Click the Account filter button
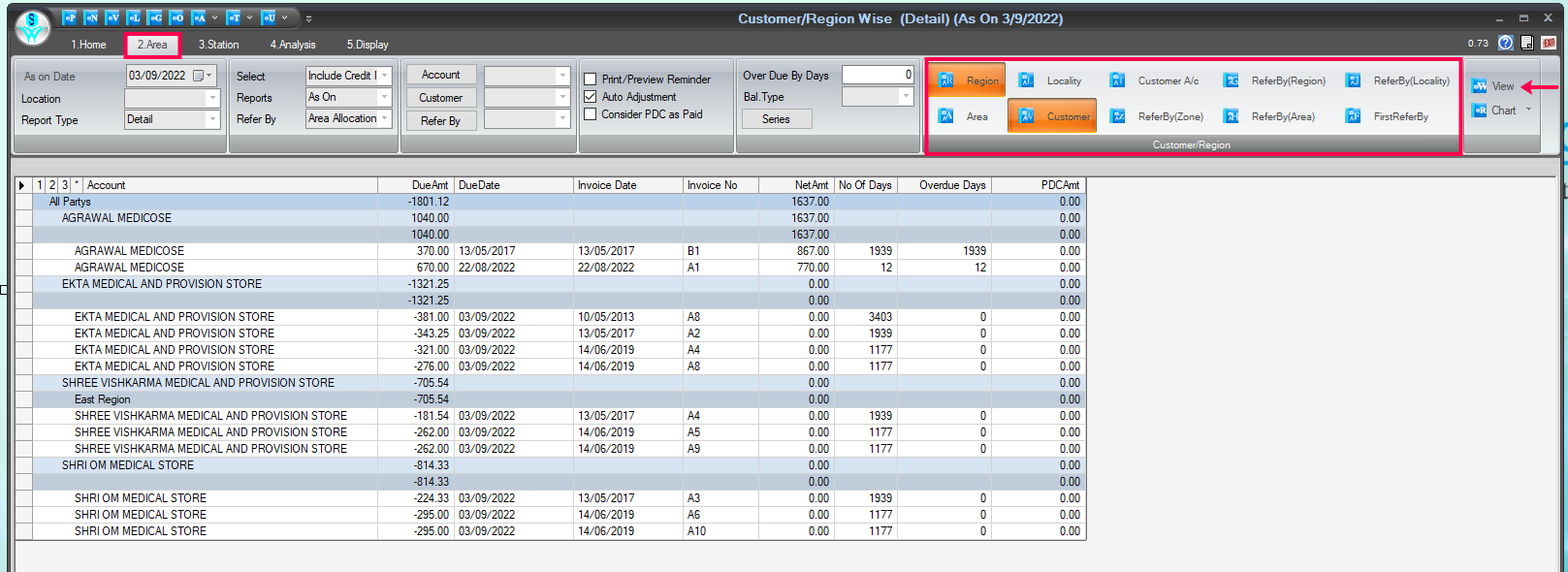The image size is (1568, 572). tap(440, 75)
